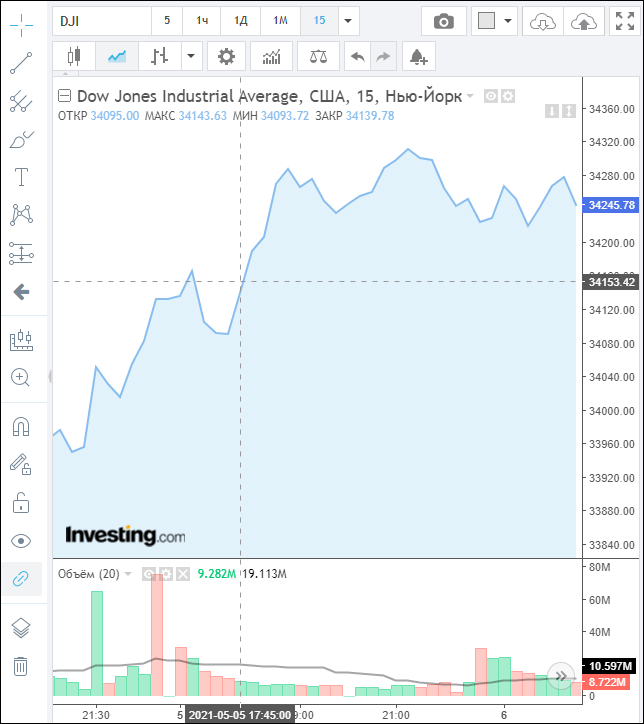Viewport: 644px width, 724px height.
Task: Take a chart snapshot with camera icon
Action: [444, 21]
